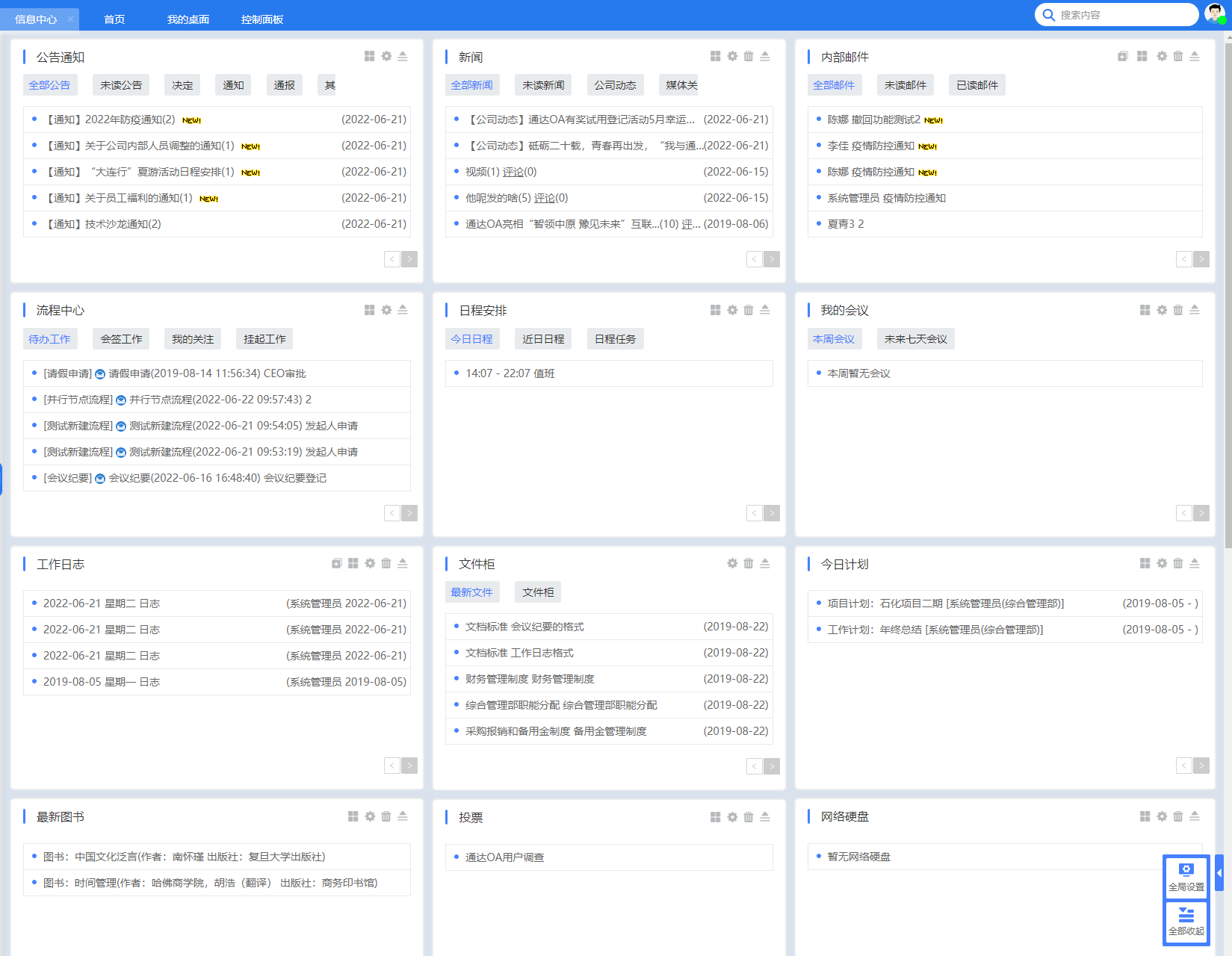Image resolution: width=1232 pixels, height=956 pixels.
Task: Expand the right side panel arrow
Action: point(1219,872)
